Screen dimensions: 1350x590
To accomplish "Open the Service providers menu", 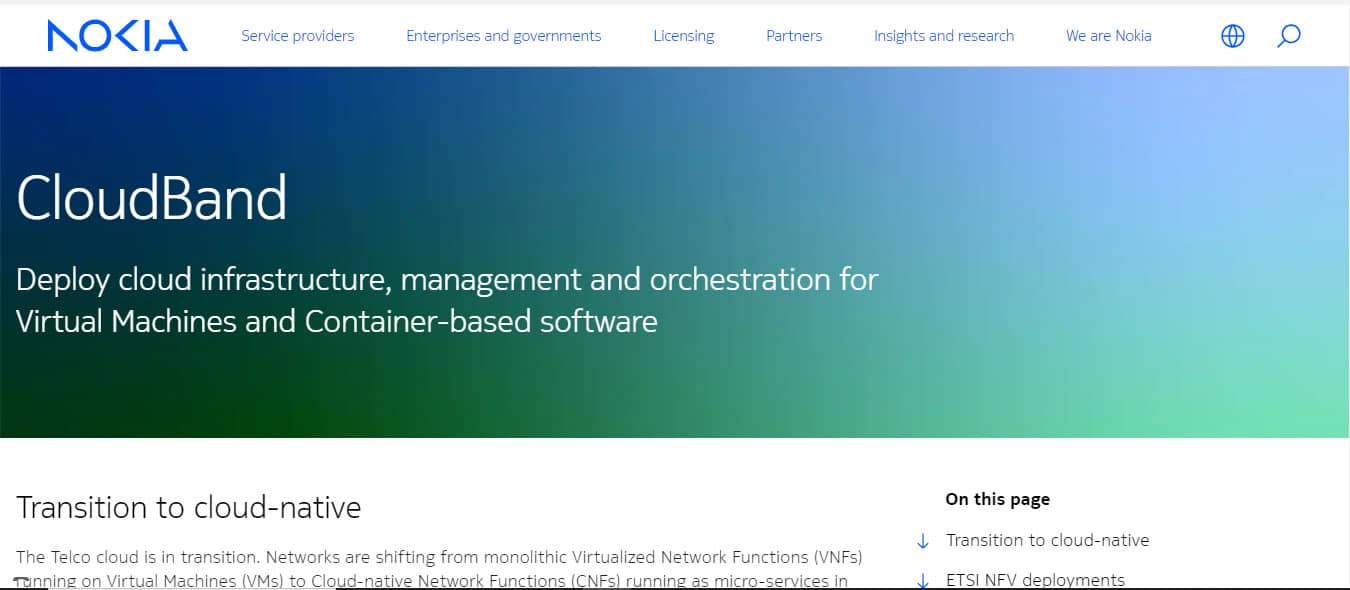I will click(297, 35).
